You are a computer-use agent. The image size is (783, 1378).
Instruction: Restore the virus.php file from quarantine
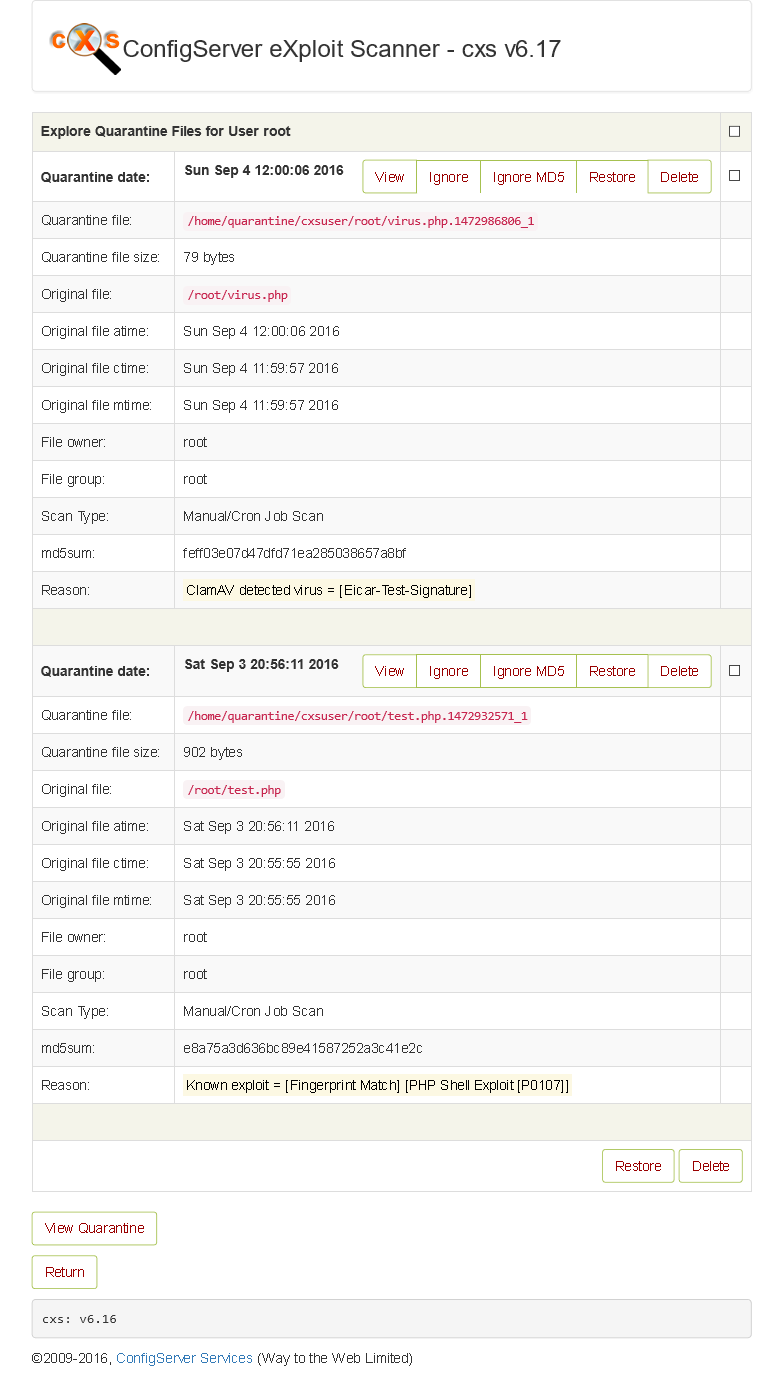pos(612,177)
